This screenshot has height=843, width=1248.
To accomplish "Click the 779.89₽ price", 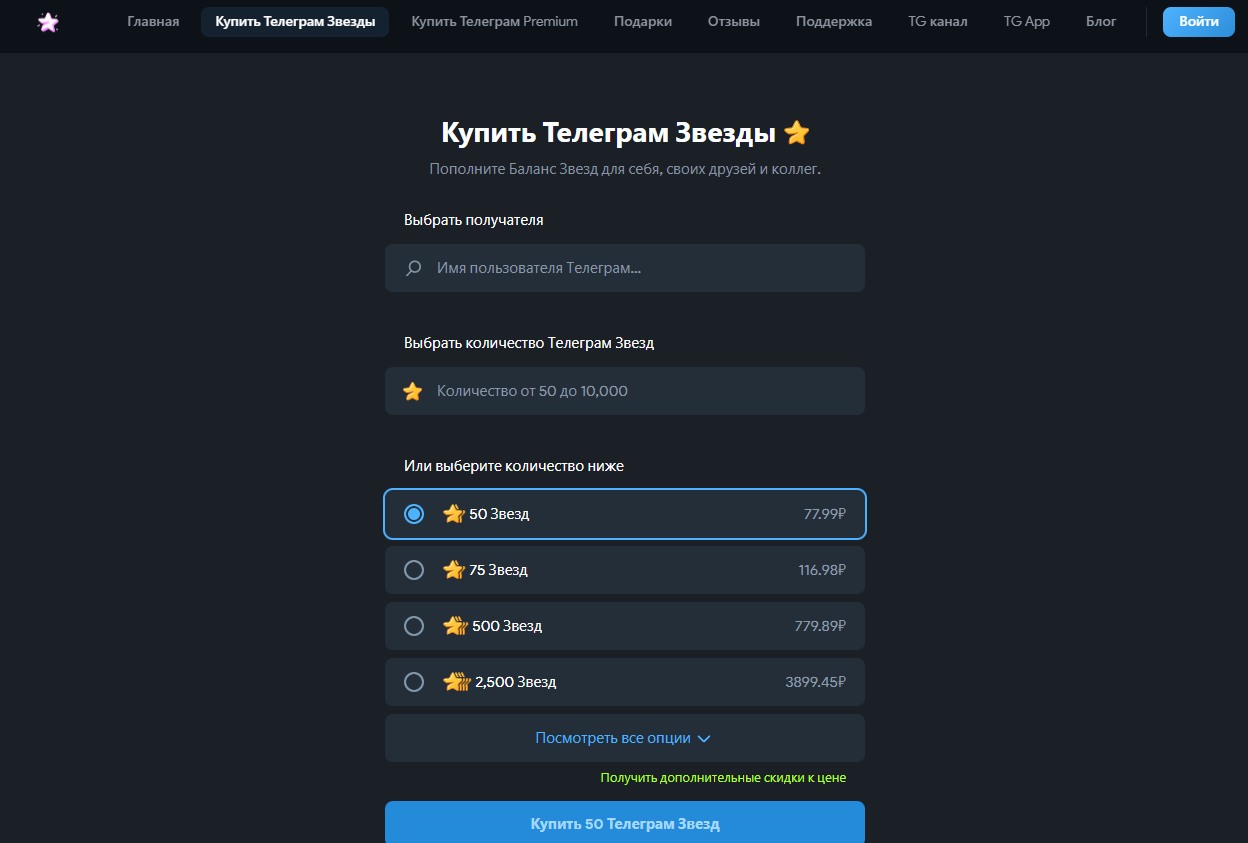I will click(x=821, y=626).
